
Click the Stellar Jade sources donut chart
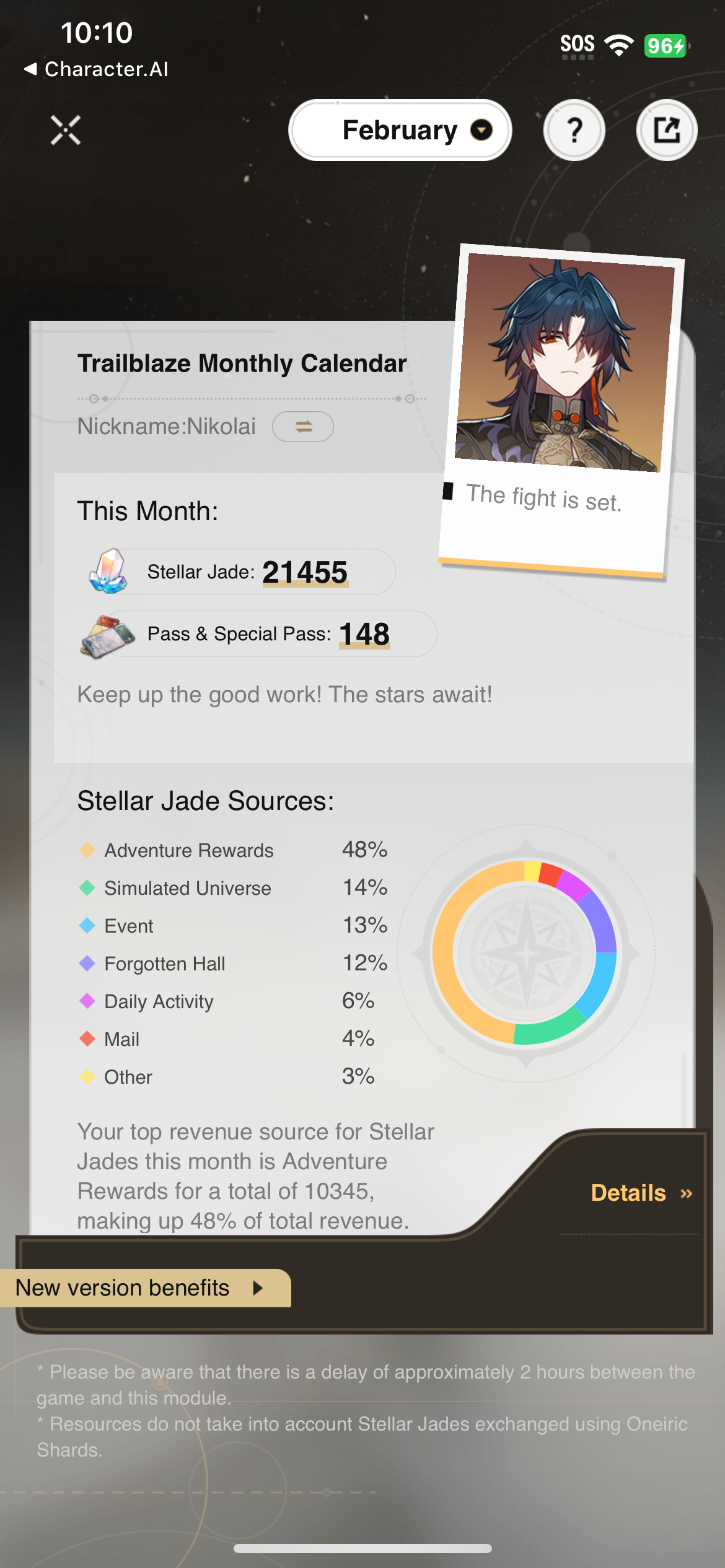click(525, 953)
